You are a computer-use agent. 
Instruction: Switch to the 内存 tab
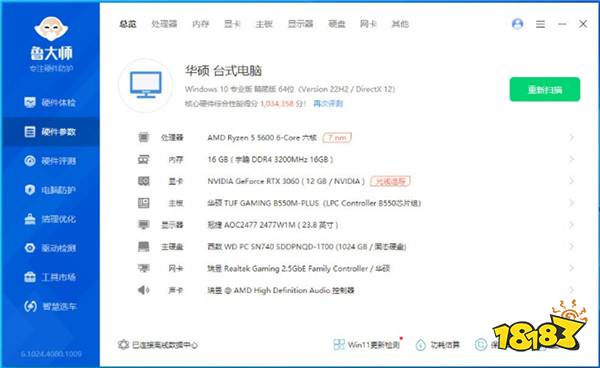click(201, 24)
